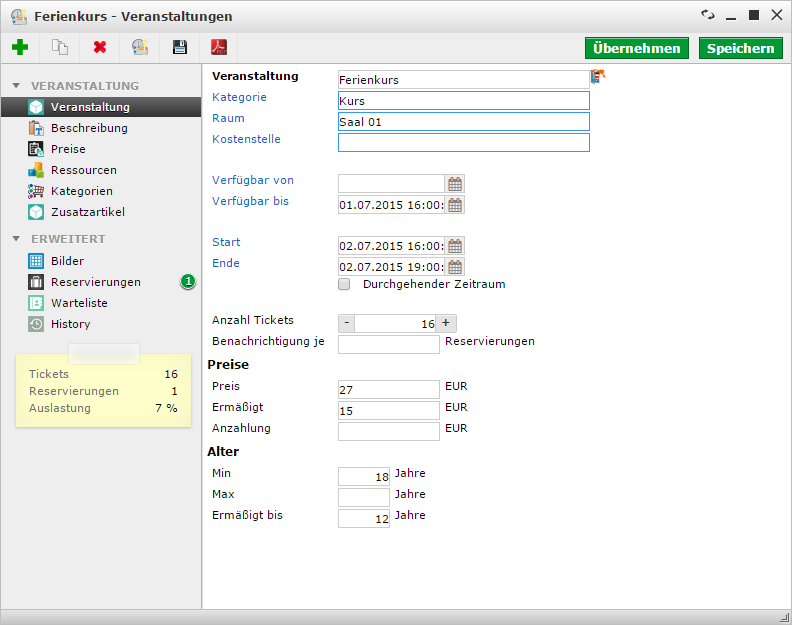Refresh the window with the arrows icon
Screen dimensions: 792x625
[x=708, y=15]
